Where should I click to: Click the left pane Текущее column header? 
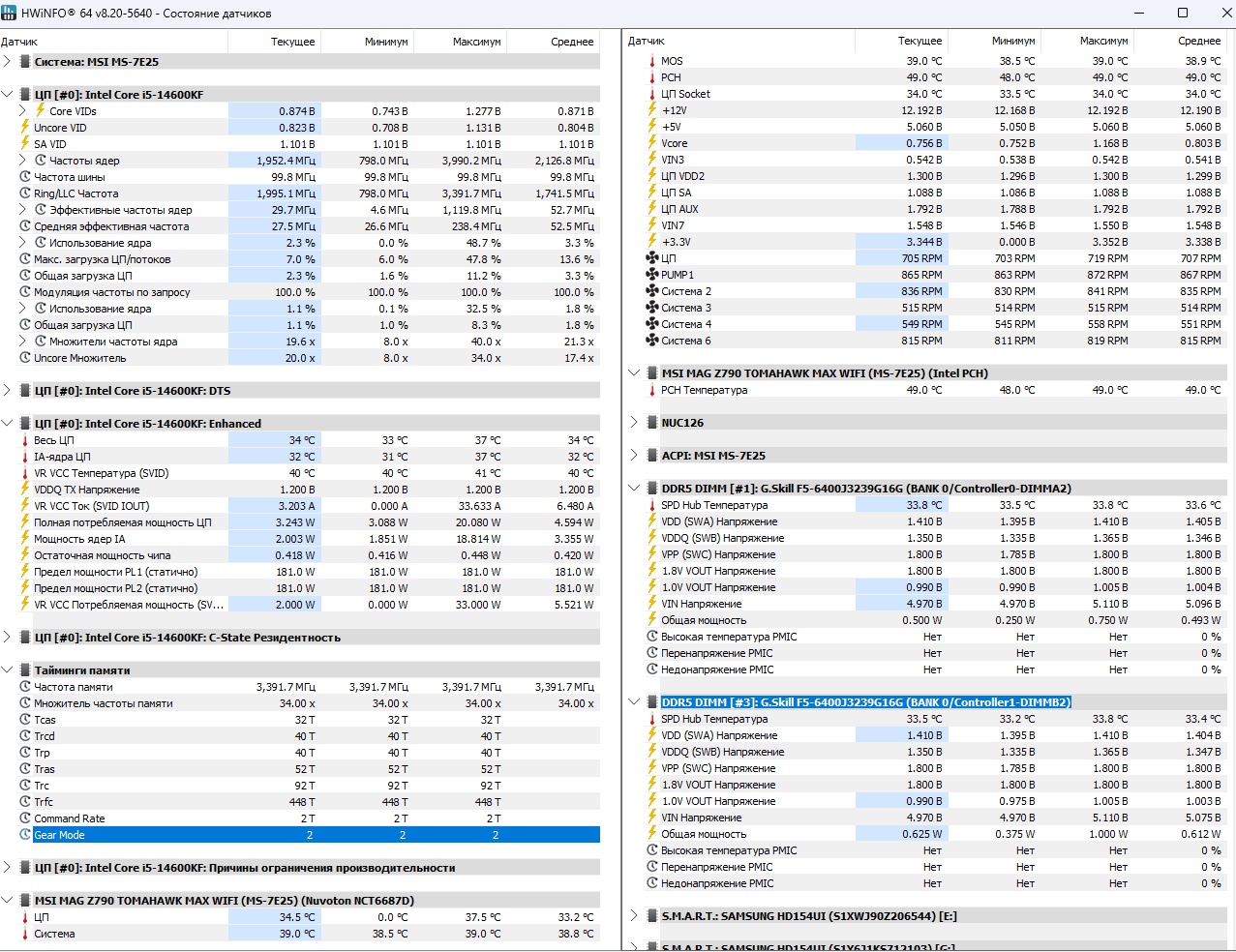274,42
